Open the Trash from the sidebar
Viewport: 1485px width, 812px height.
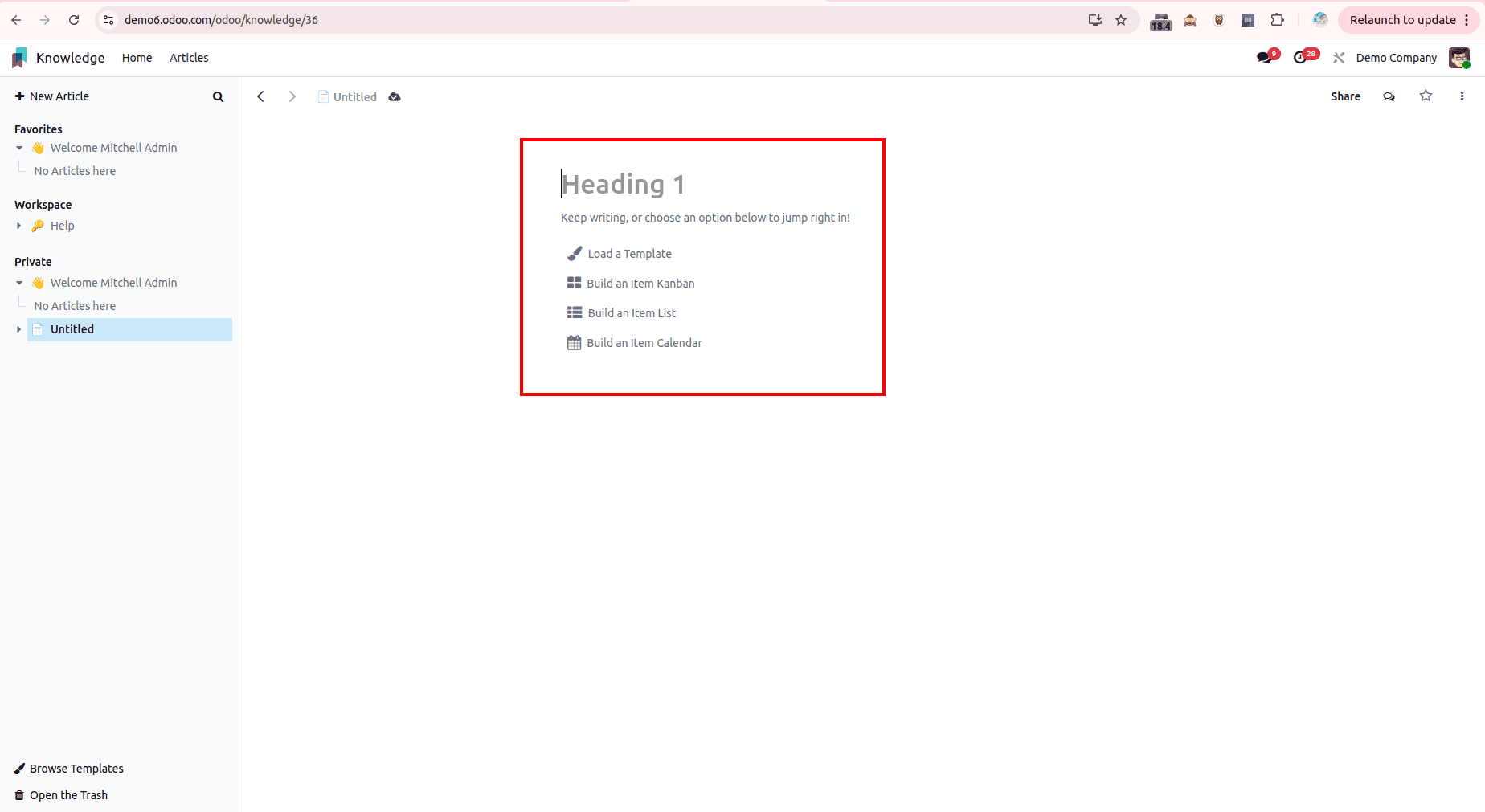point(68,794)
